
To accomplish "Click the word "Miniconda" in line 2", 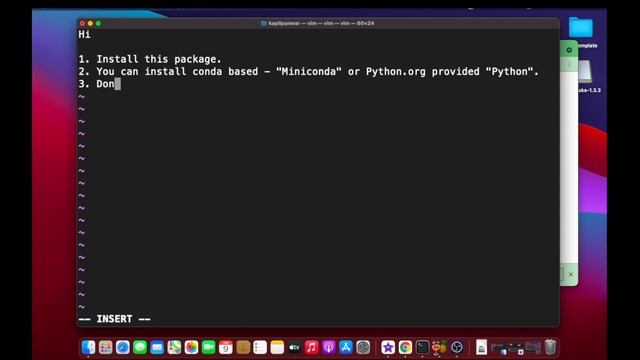I will point(309,71).
